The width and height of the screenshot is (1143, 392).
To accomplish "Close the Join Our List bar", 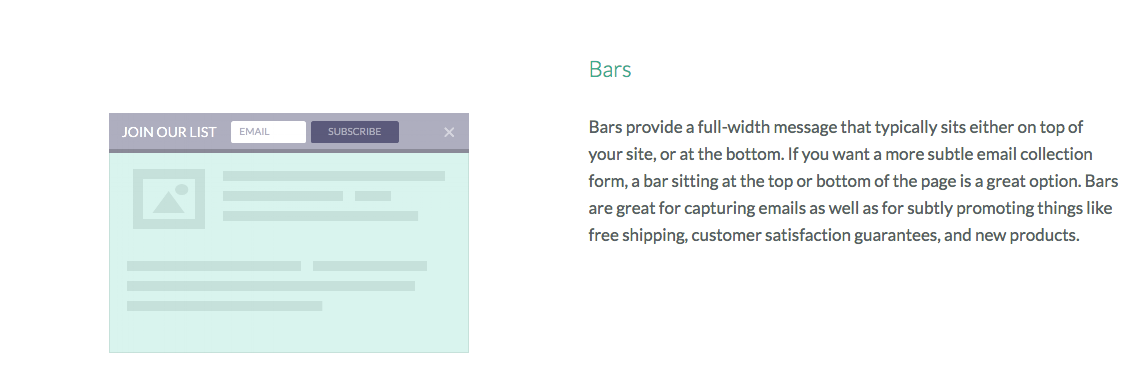I will click(449, 132).
